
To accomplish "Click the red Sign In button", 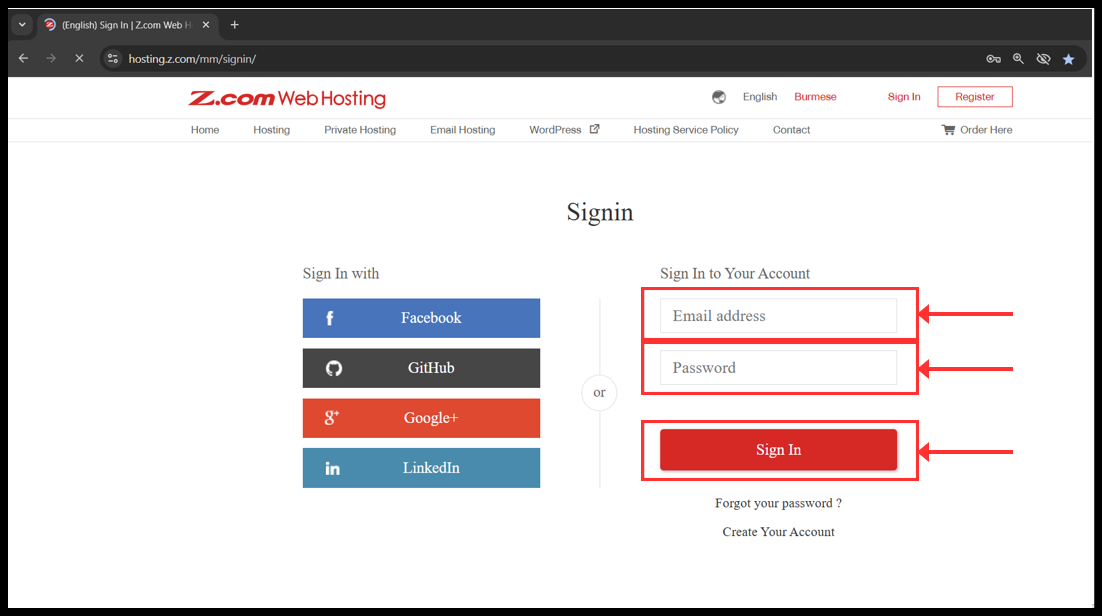I will pos(778,450).
